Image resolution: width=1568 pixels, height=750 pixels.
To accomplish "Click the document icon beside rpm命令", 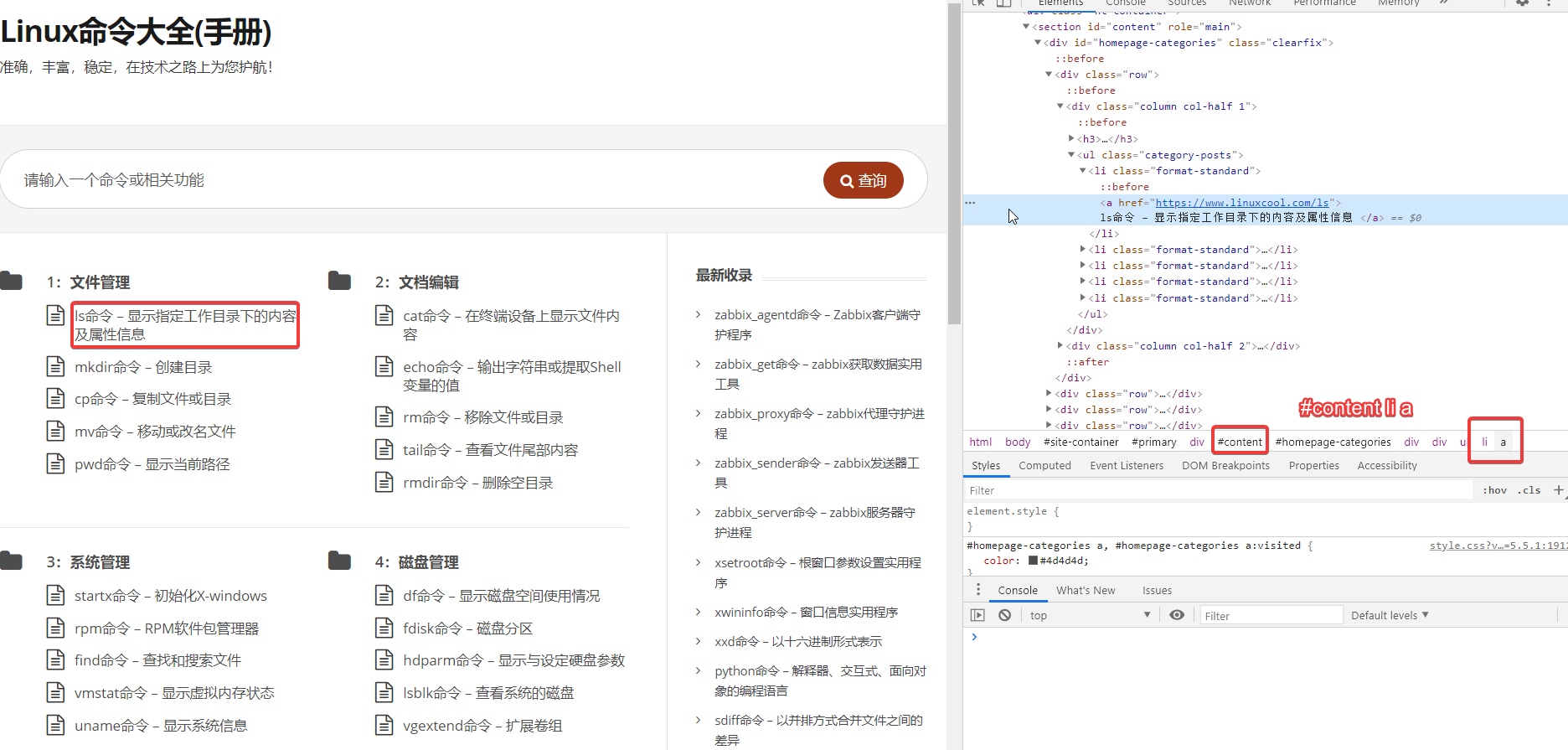I will point(55,628).
